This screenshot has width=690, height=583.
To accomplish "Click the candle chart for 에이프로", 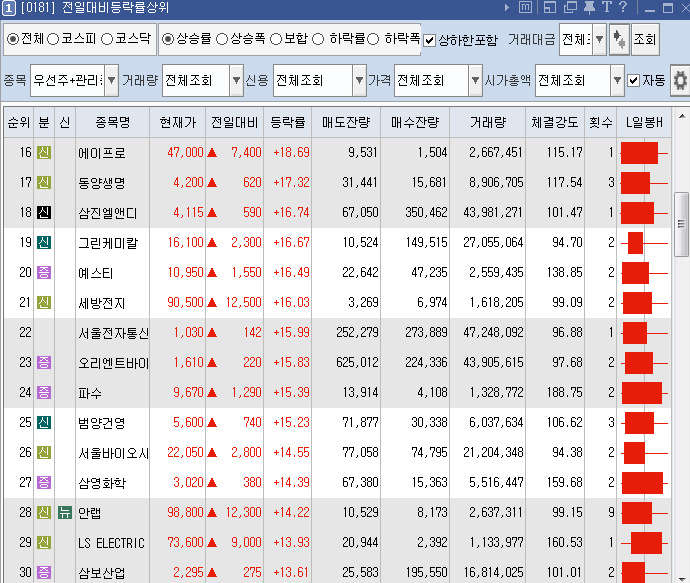I will point(644,153).
